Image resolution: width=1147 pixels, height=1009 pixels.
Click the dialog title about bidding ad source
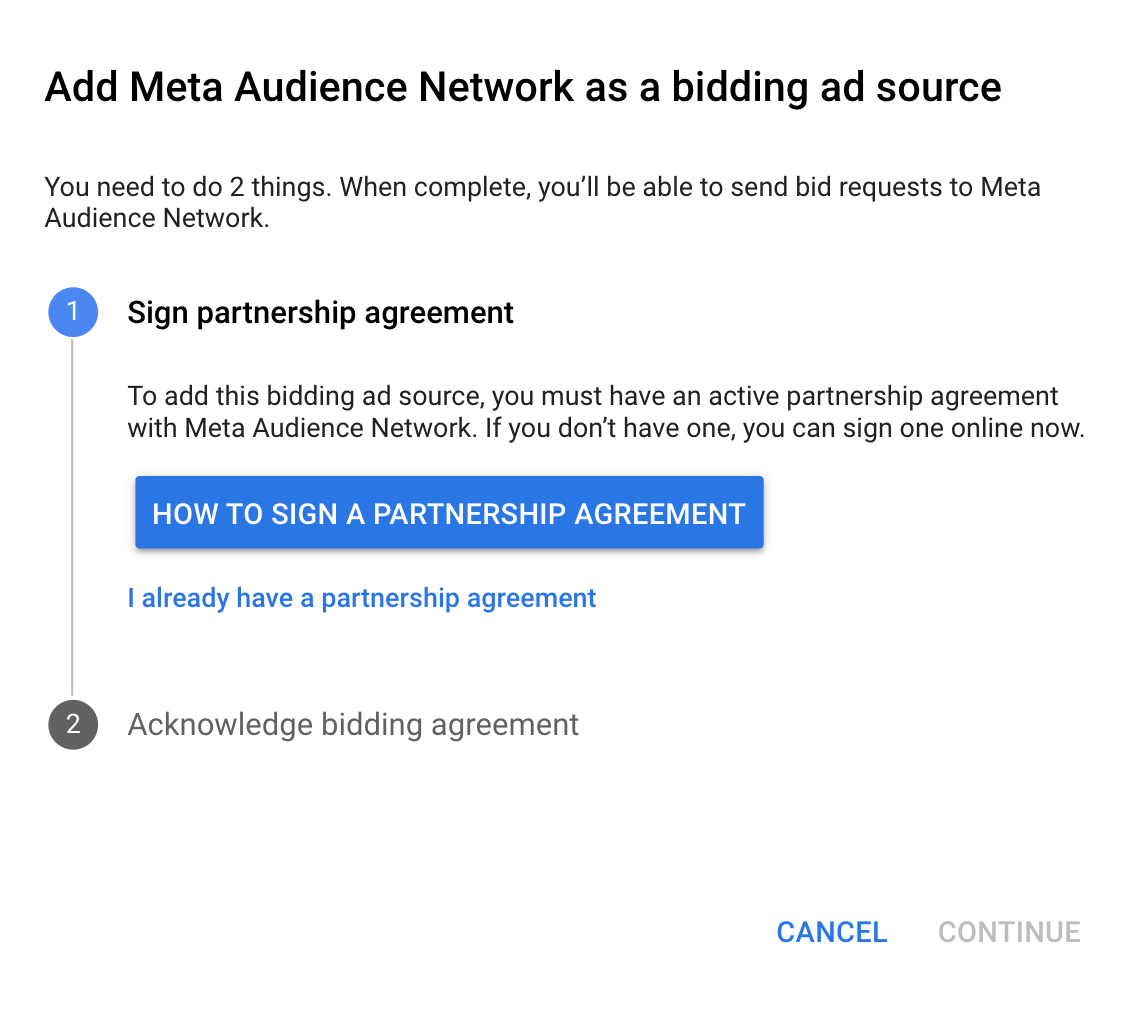coord(523,88)
